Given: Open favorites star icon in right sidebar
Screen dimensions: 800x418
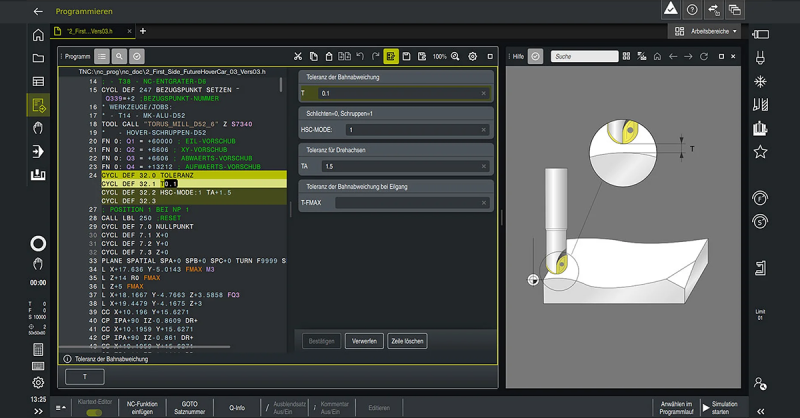Looking at the screenshot, I should coord(760,152).
